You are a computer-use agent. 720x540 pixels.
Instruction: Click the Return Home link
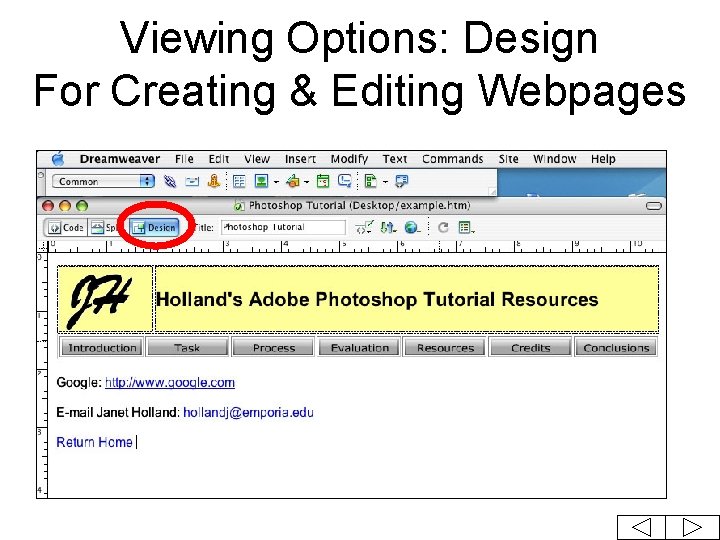(94, 442)
